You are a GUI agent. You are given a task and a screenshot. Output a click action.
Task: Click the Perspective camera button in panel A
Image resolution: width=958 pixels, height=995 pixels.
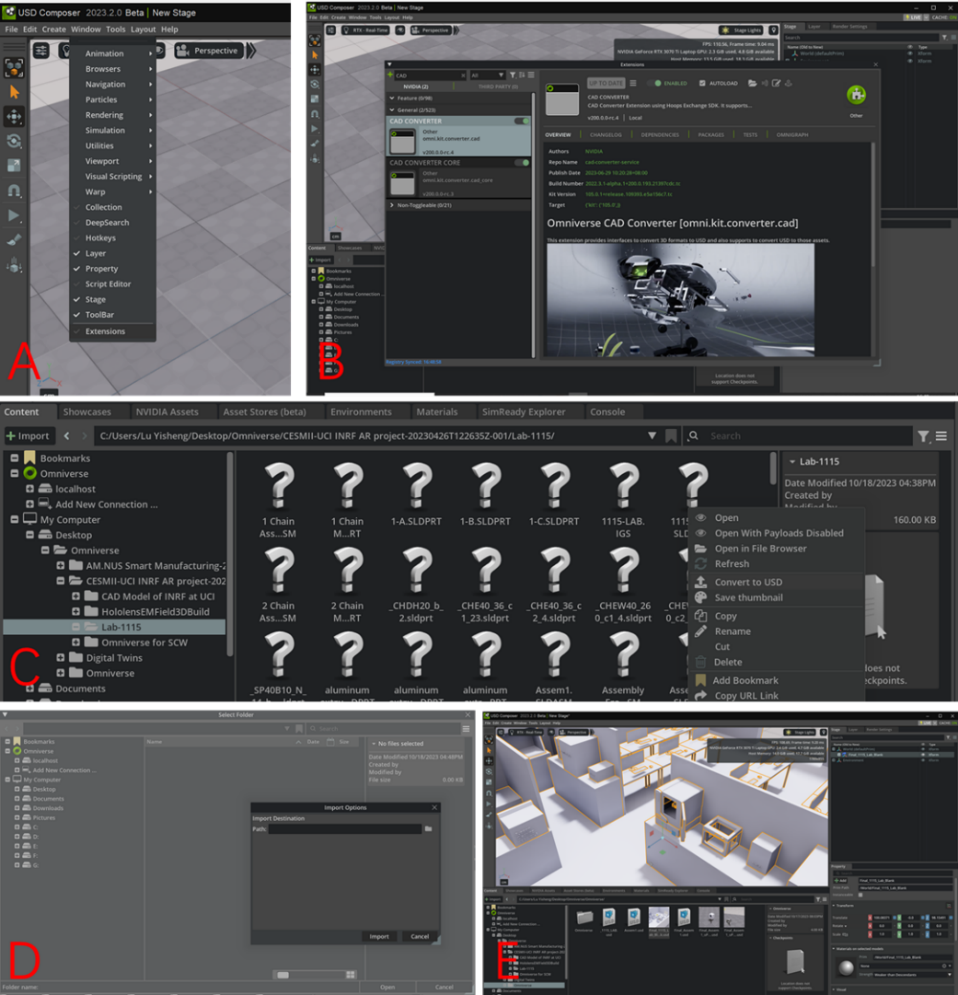click(209, 51)
